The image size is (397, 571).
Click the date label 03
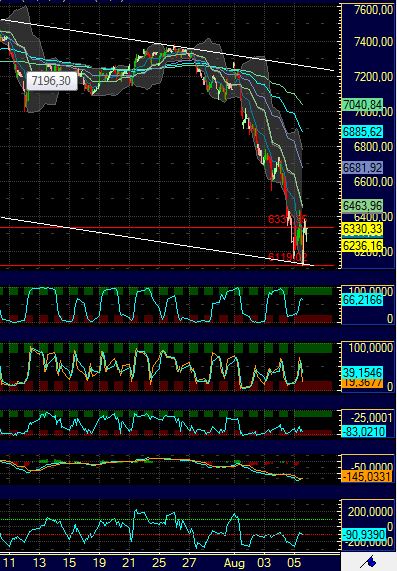(264, 563)
